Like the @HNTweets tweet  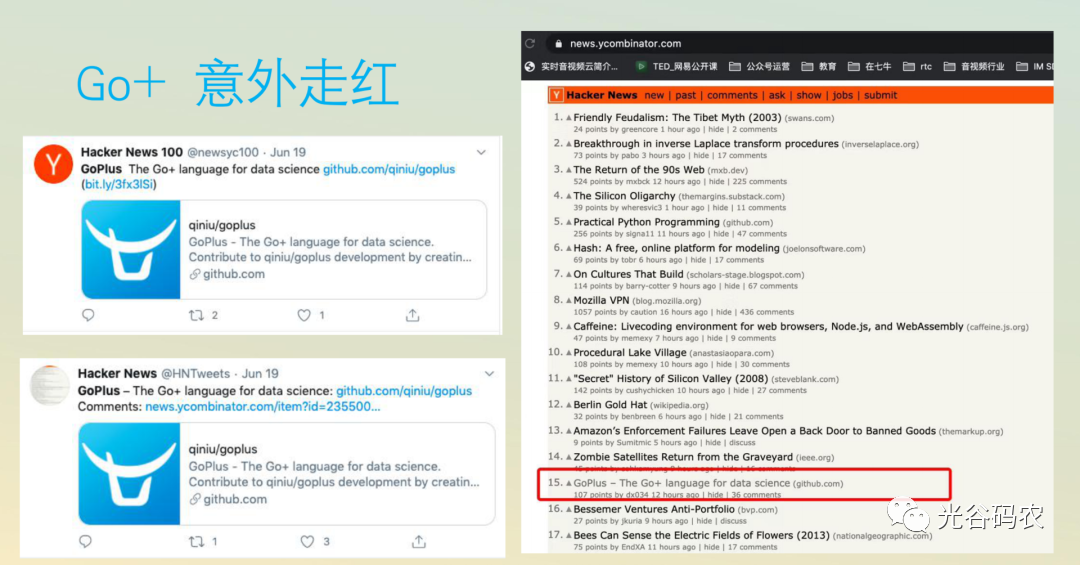(x=307, y=542)
